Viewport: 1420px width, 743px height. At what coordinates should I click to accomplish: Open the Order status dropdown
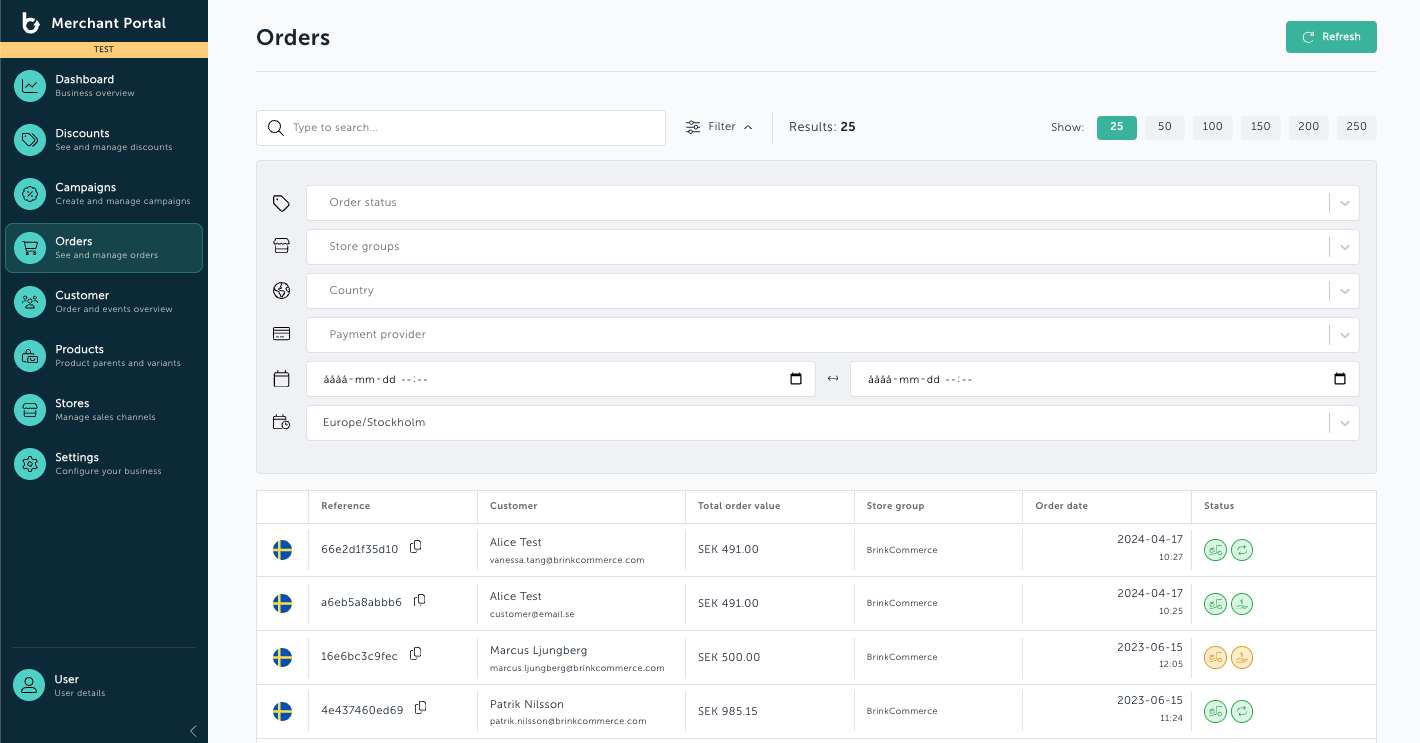coord(833,203)
